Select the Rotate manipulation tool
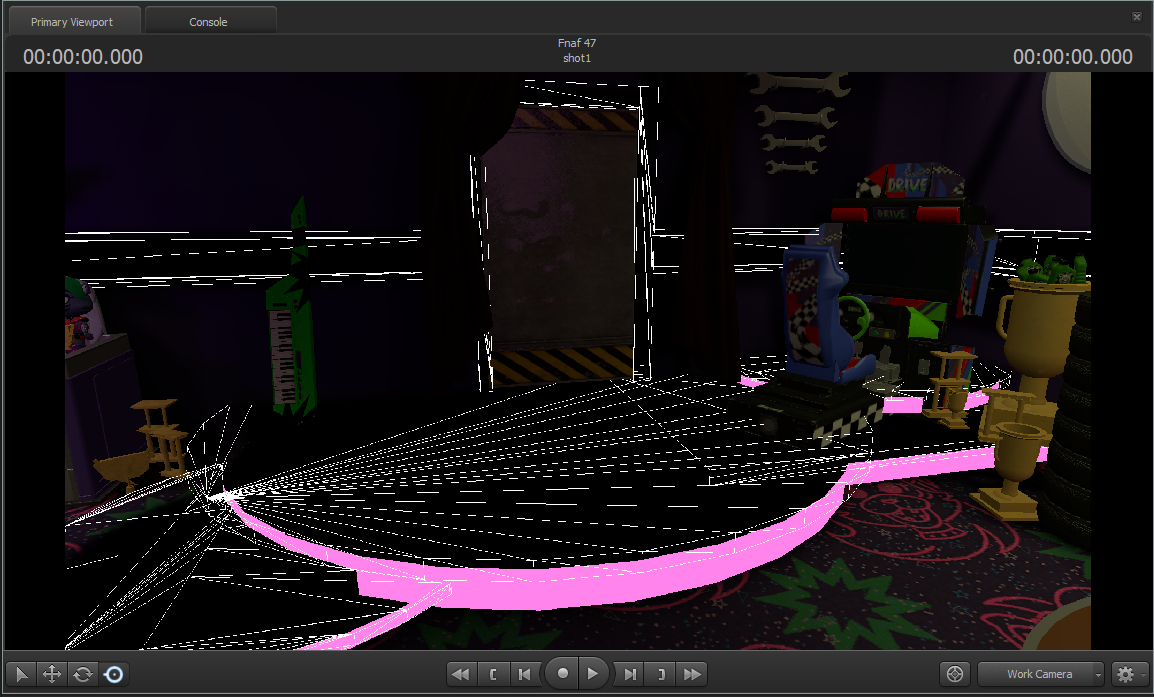1154x697 pixels. point(82,674)
